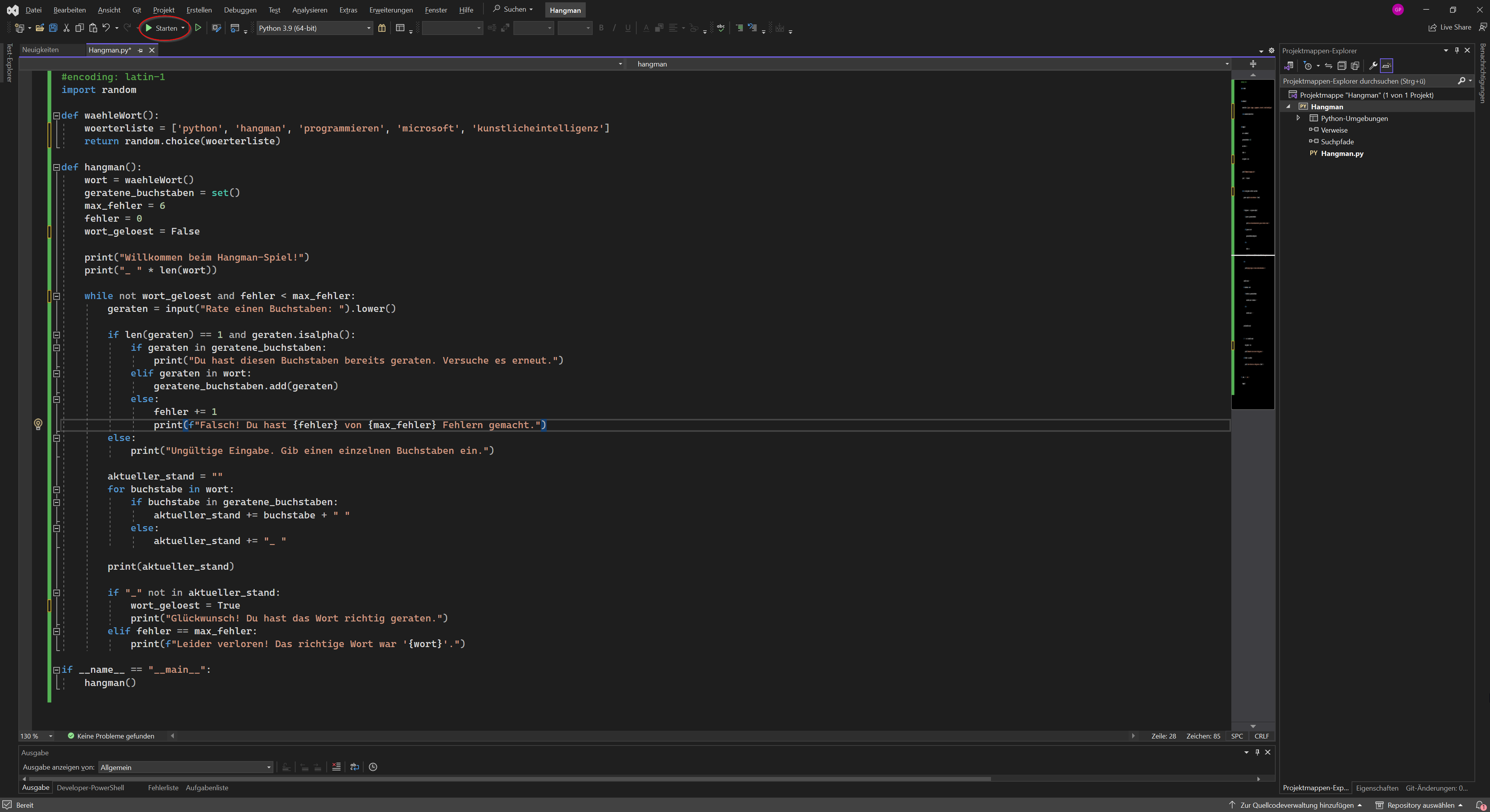
Task: Start without debugging using the outlined play icon
Action: [198, 28]
